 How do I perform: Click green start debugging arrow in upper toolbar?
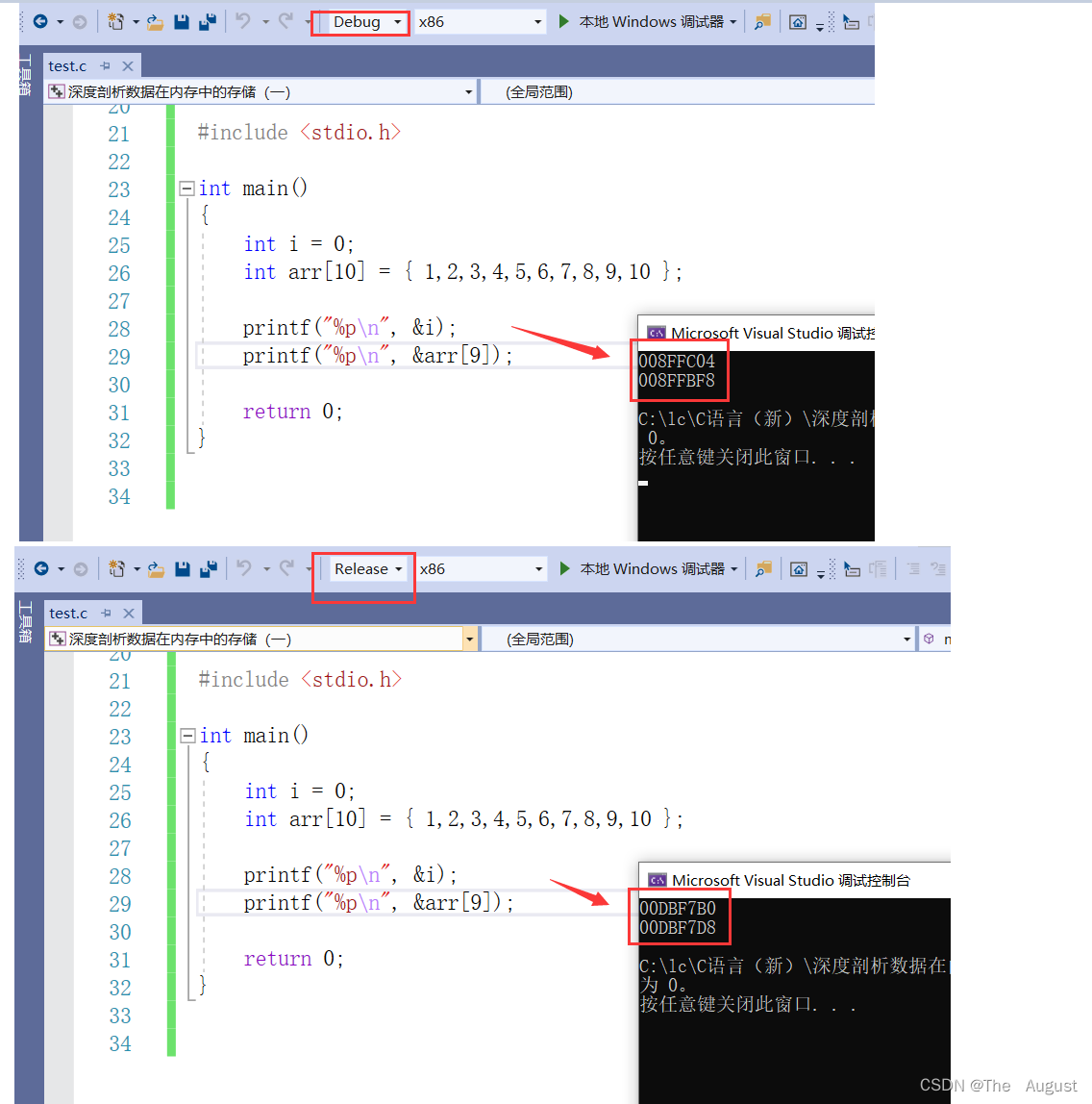click(x=563, y=21)
